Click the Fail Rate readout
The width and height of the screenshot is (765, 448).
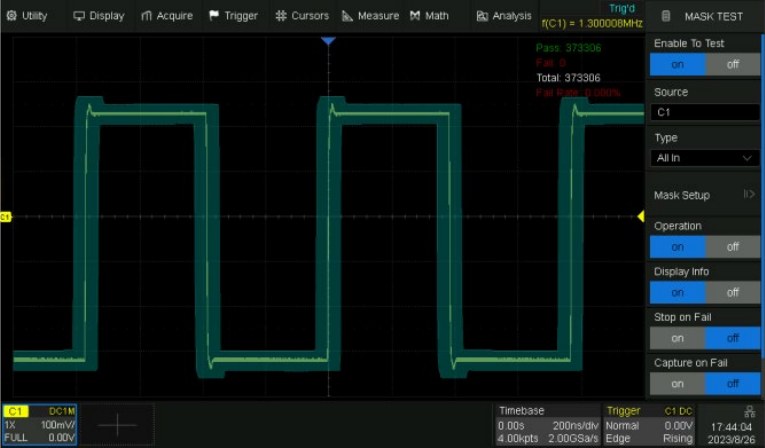pyautogui.click(x=578, y=92)
